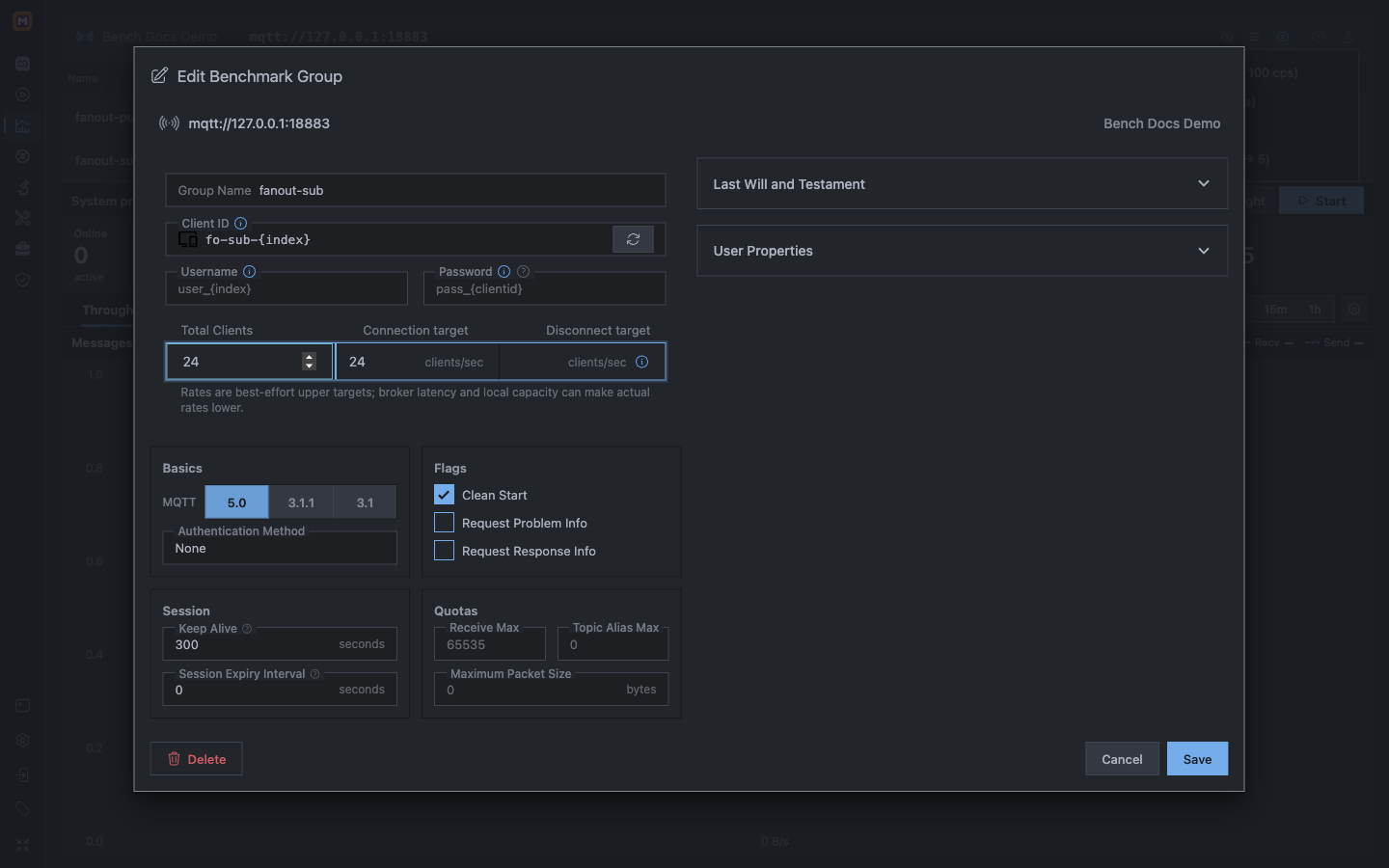Screen dimensions: 1389x868
Task: Open the Keep Alive help icon
Action: pos(247,629)
